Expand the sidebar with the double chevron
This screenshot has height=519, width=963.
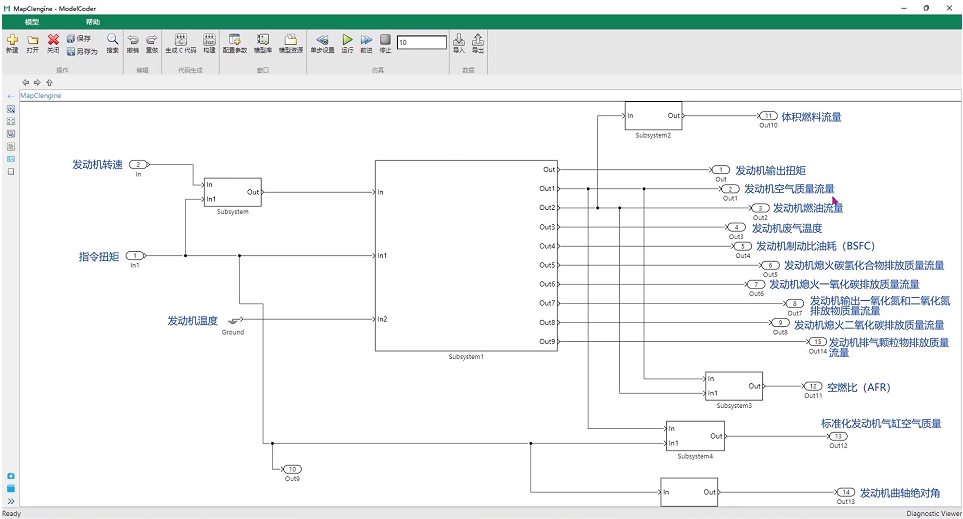11,501
